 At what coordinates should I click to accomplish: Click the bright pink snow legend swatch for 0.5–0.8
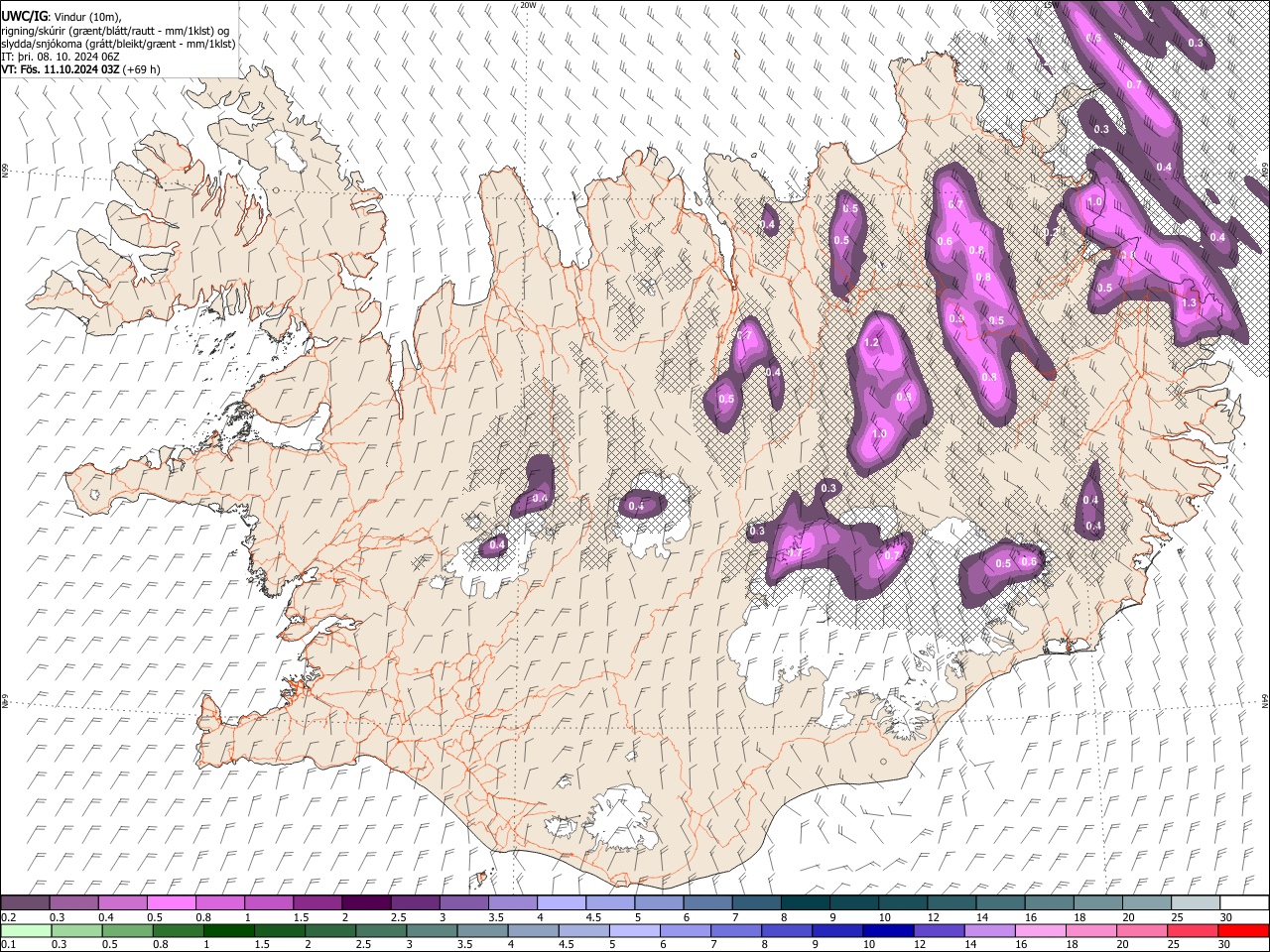[x=172, y=902]
